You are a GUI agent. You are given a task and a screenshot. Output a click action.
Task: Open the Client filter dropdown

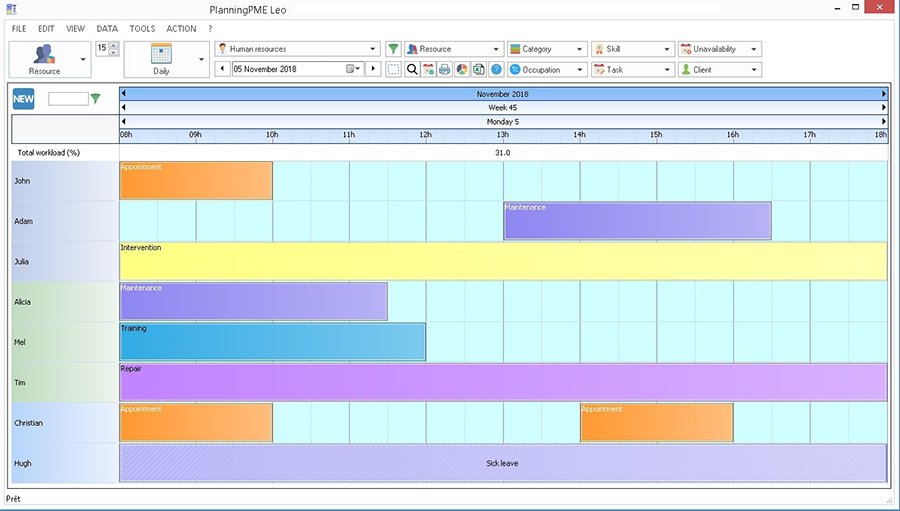point(720,69)
